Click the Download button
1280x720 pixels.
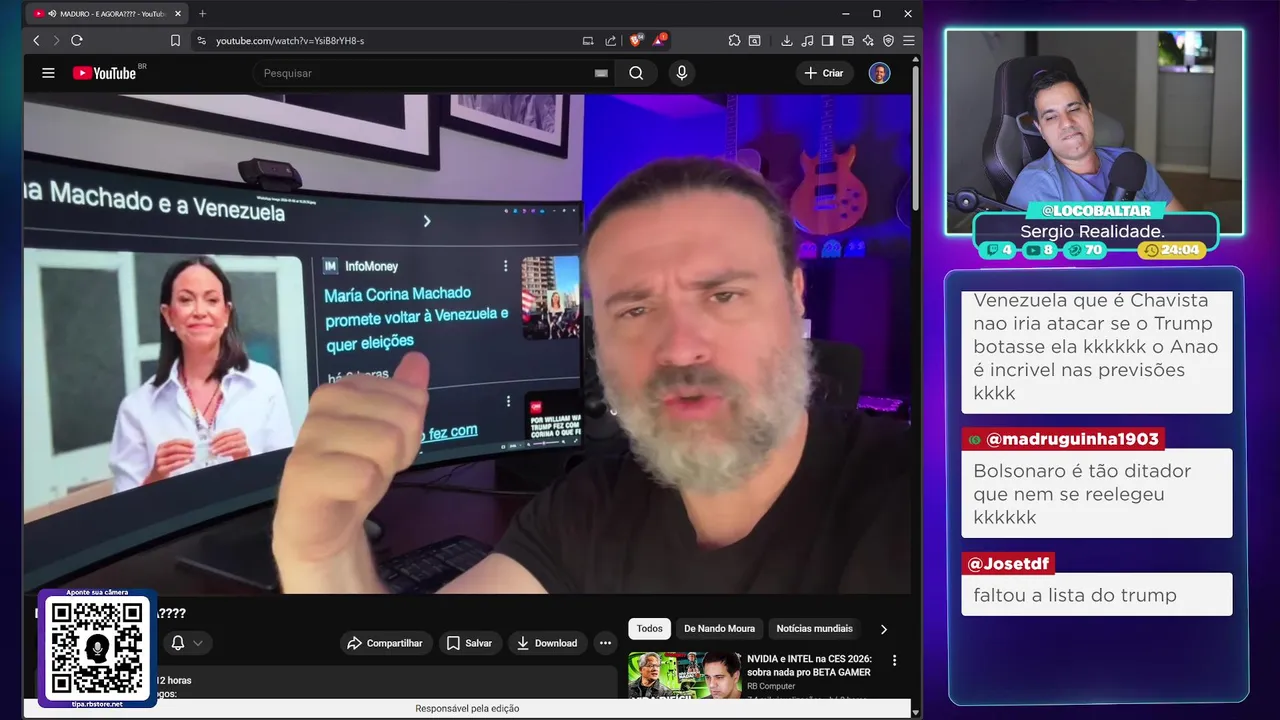pos(547,643)
